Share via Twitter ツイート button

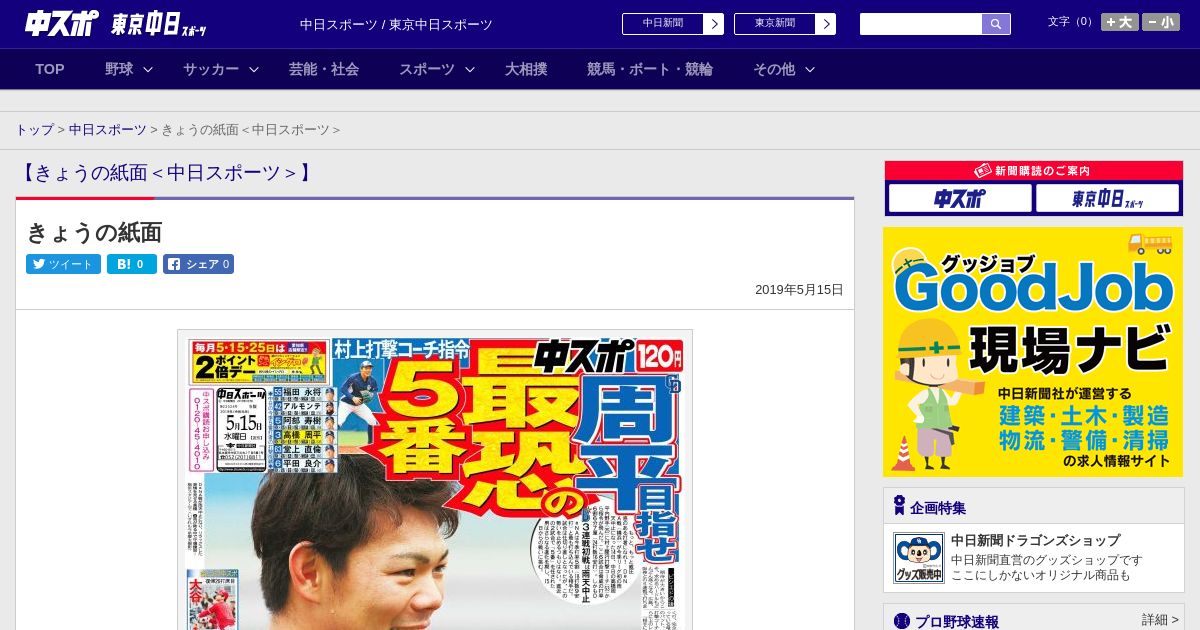(x=63, y=264)
